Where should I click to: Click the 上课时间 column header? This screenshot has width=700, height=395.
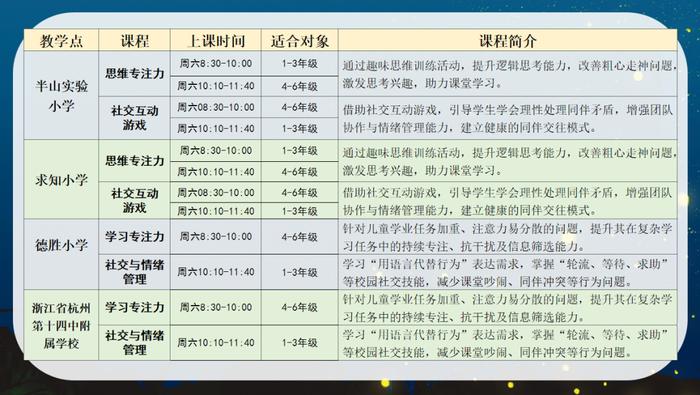[216, 41]
